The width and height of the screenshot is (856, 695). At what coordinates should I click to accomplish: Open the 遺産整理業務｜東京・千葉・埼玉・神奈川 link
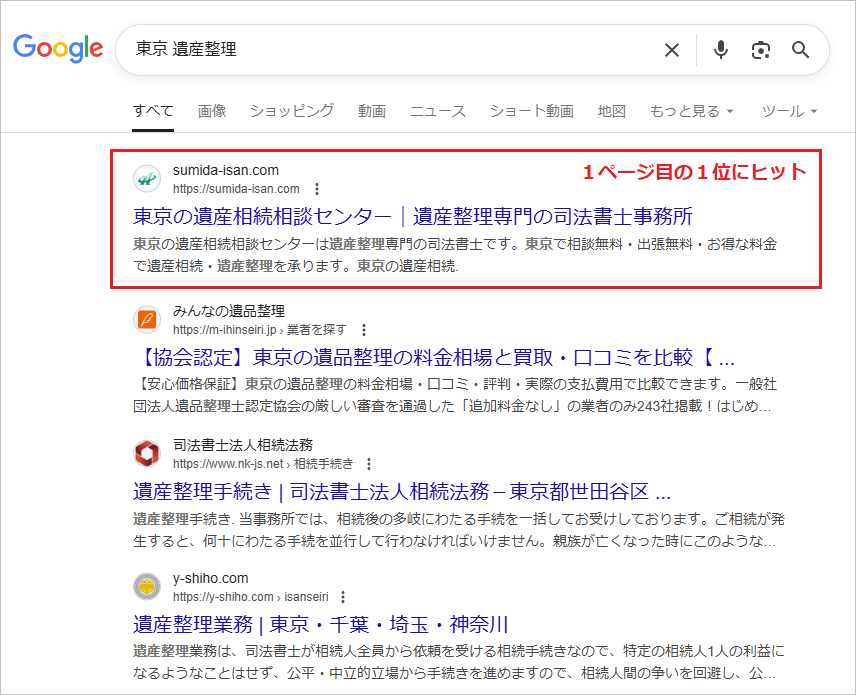click(321, 624)
